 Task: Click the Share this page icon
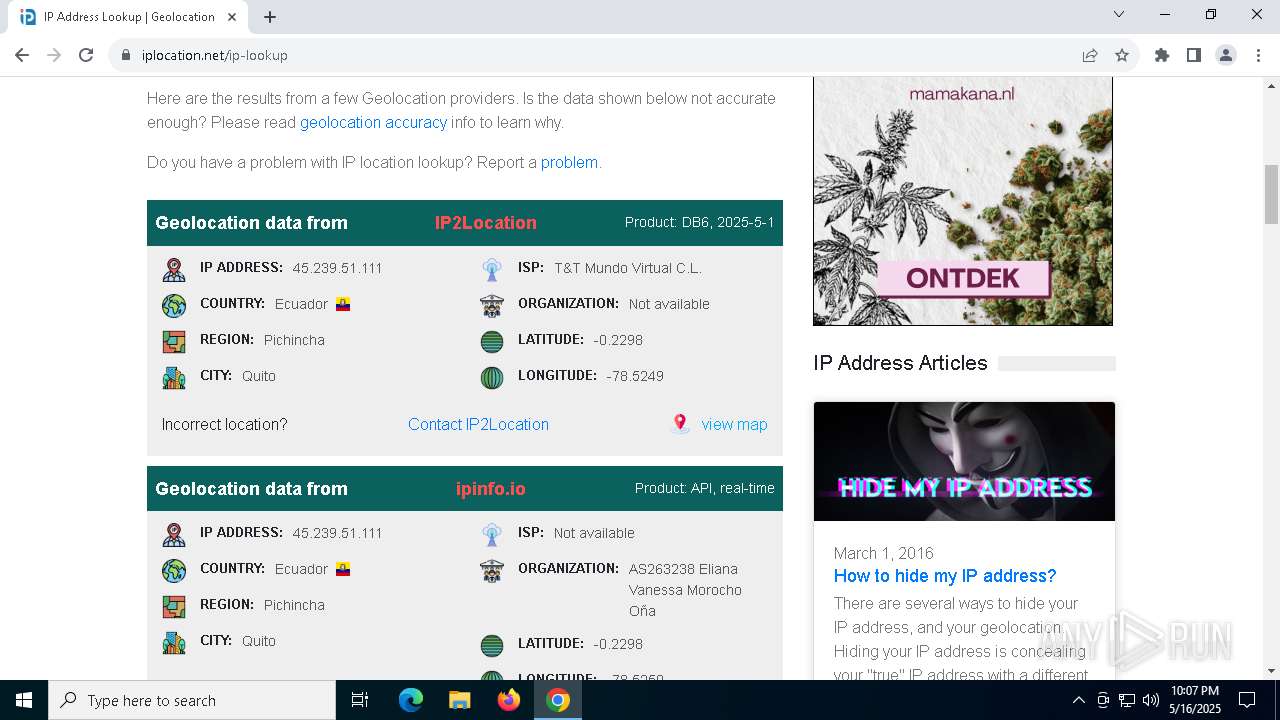click(x=1090, y=55)
